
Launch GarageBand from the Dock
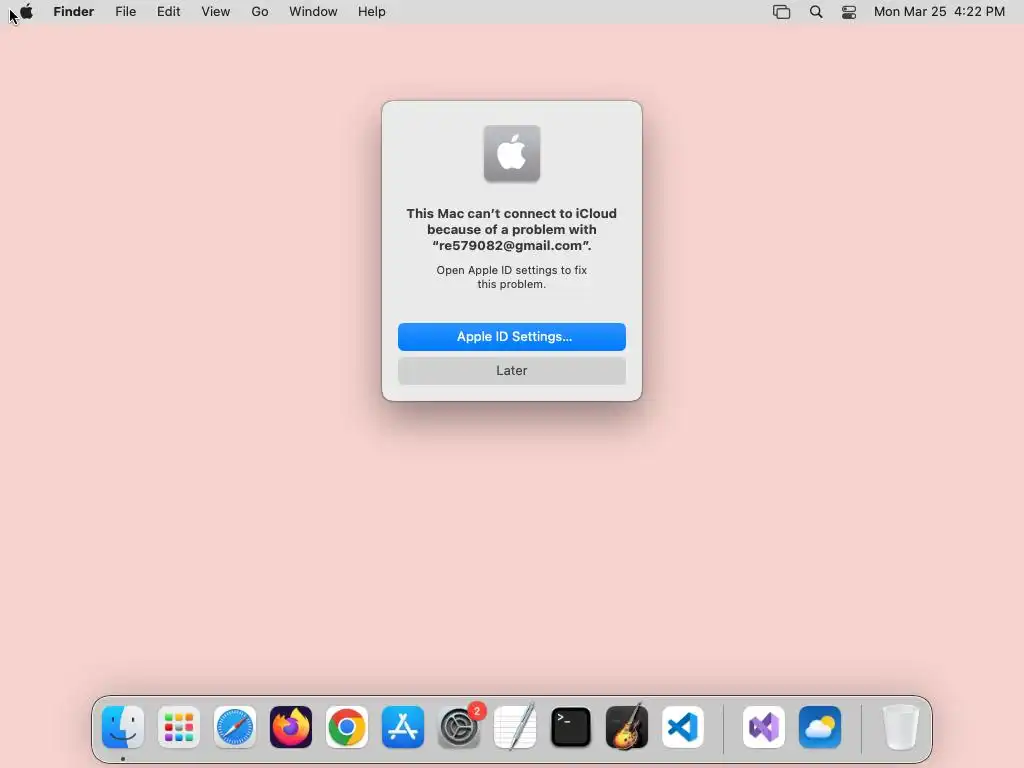click(627, 727)
